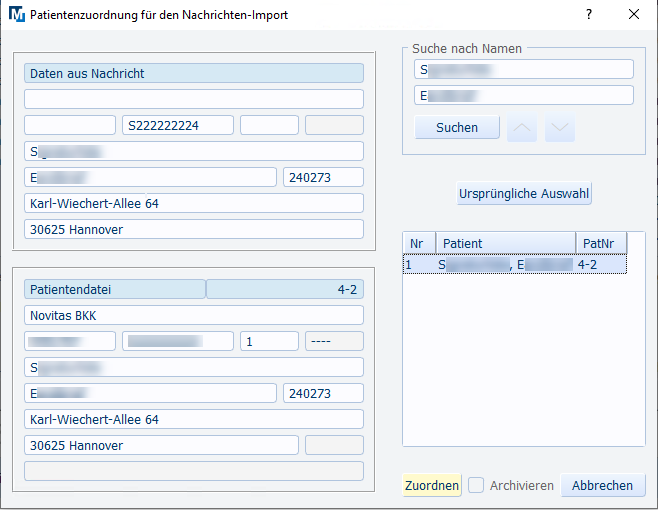Image resolution: width=658 pixels, height=510 pixels.
Task: Click field containing 1 in Patientendatei
Action: tap(269, 341)
